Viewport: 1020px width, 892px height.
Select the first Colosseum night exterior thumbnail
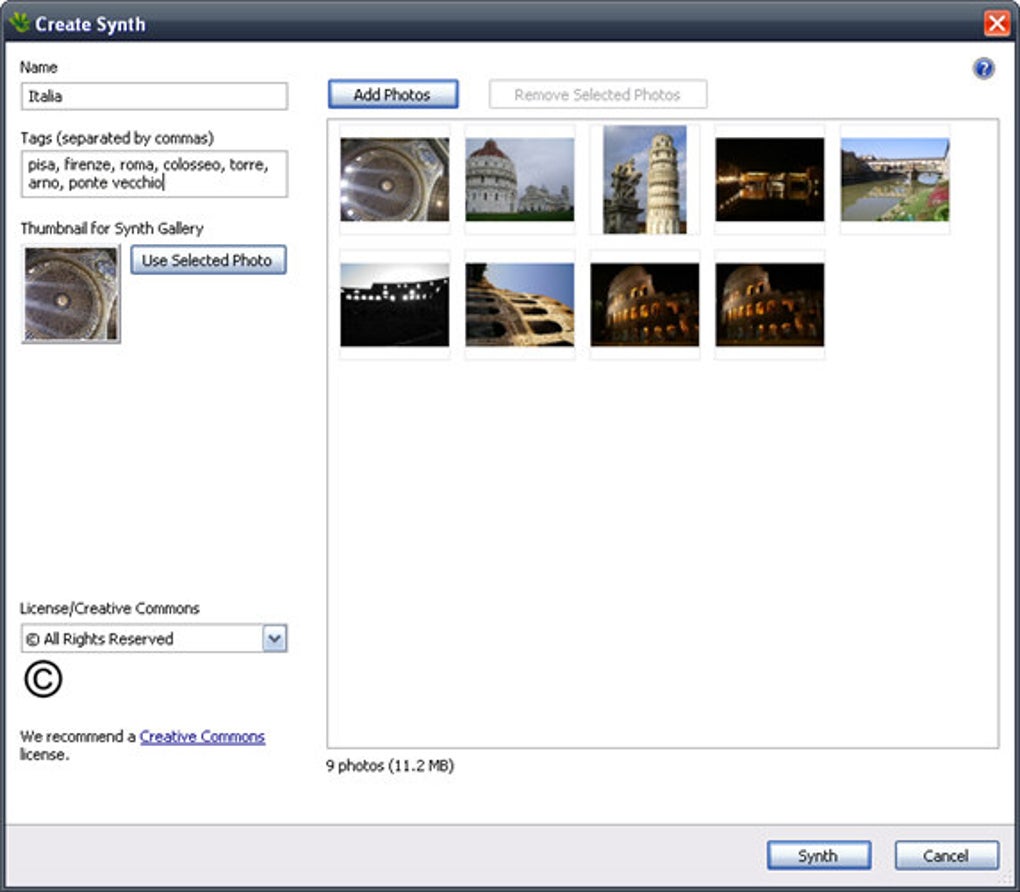[x=645, y=304]
